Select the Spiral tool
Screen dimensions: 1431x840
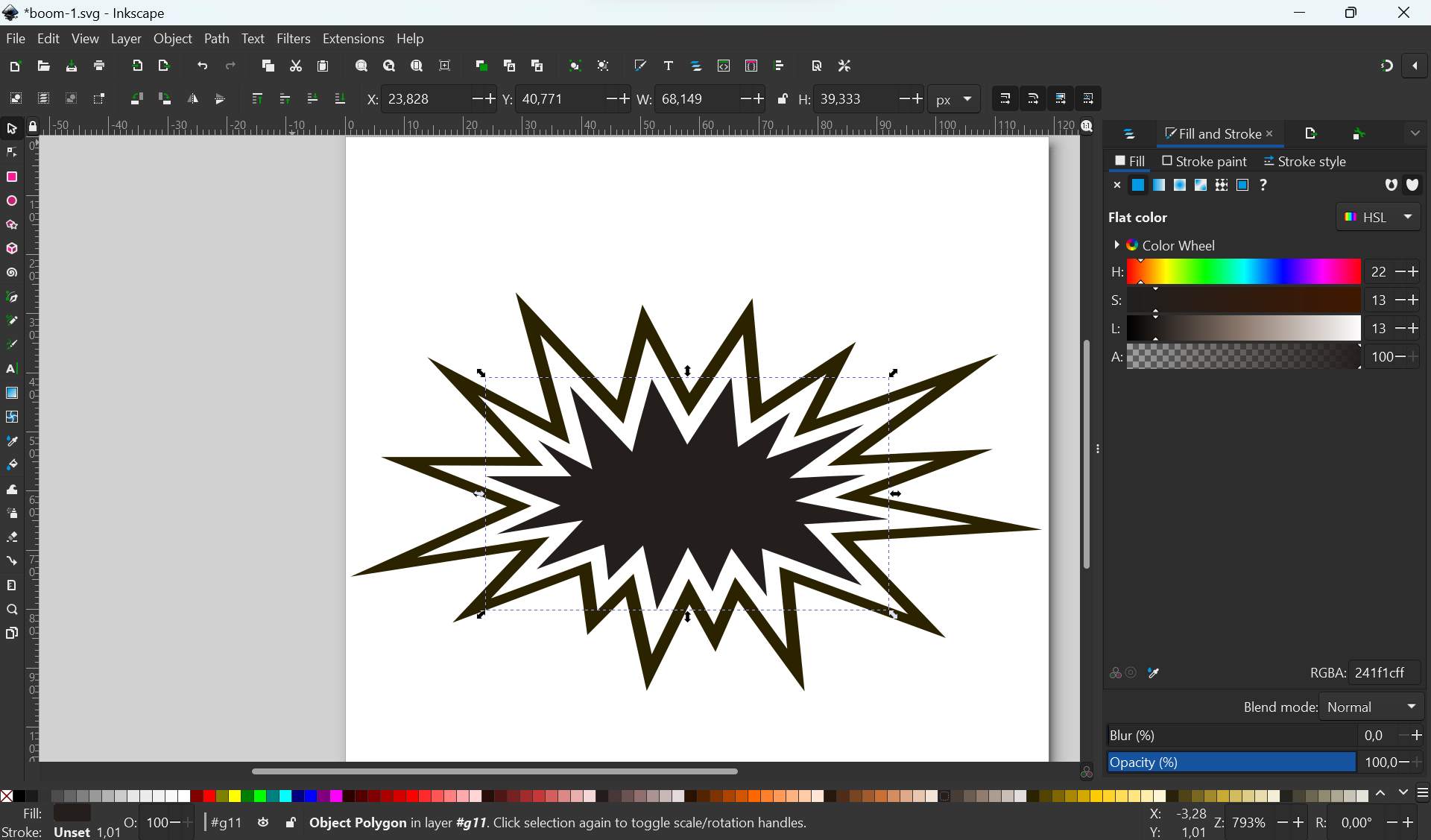pos(12,273)
